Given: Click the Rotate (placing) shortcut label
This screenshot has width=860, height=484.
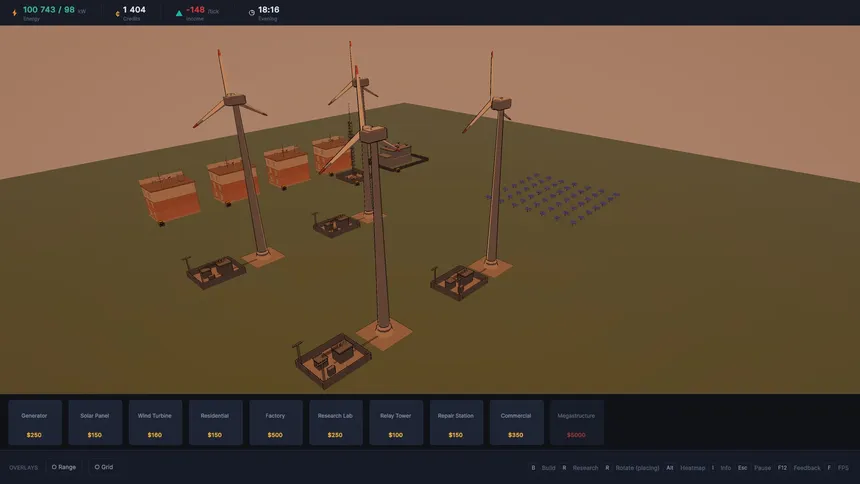Looking at the screenshot, I should [x=637, y=468].
